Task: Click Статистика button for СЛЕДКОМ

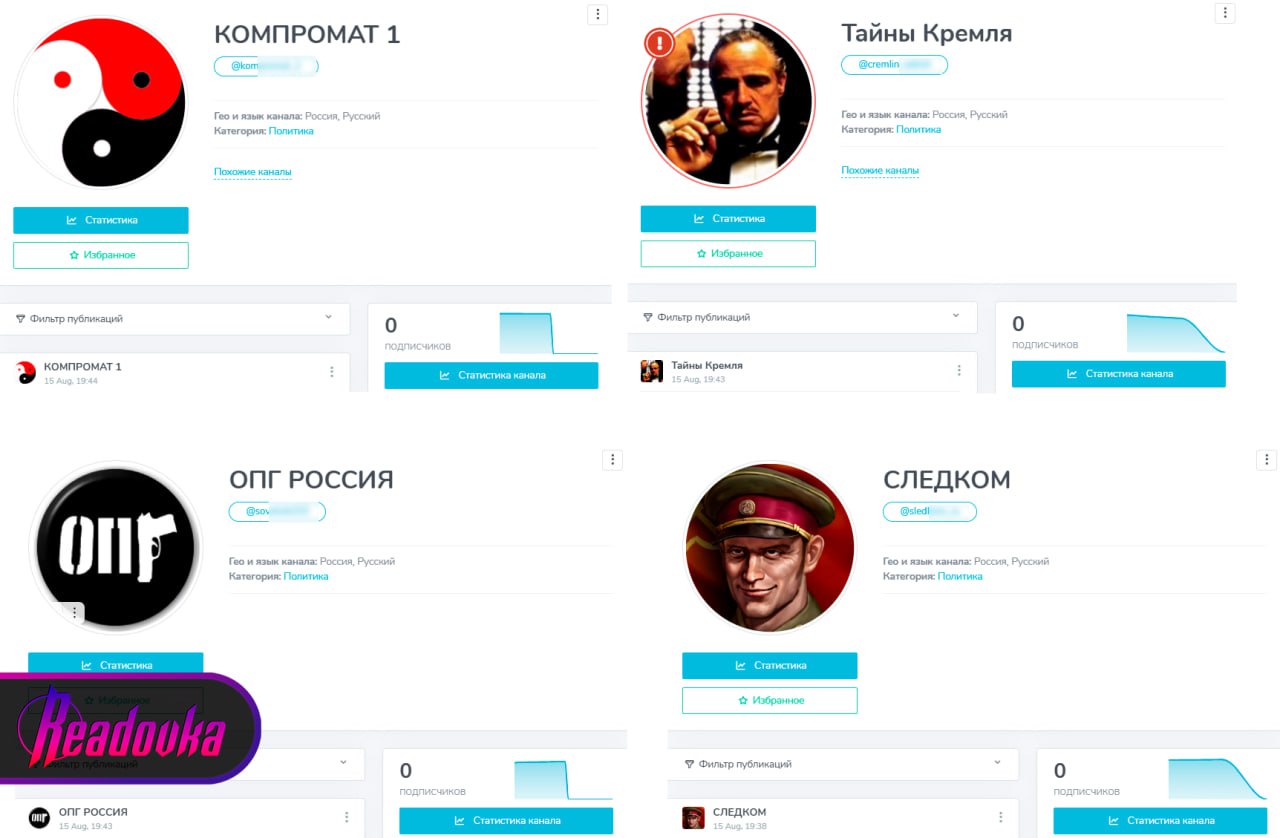Action: 770,665
